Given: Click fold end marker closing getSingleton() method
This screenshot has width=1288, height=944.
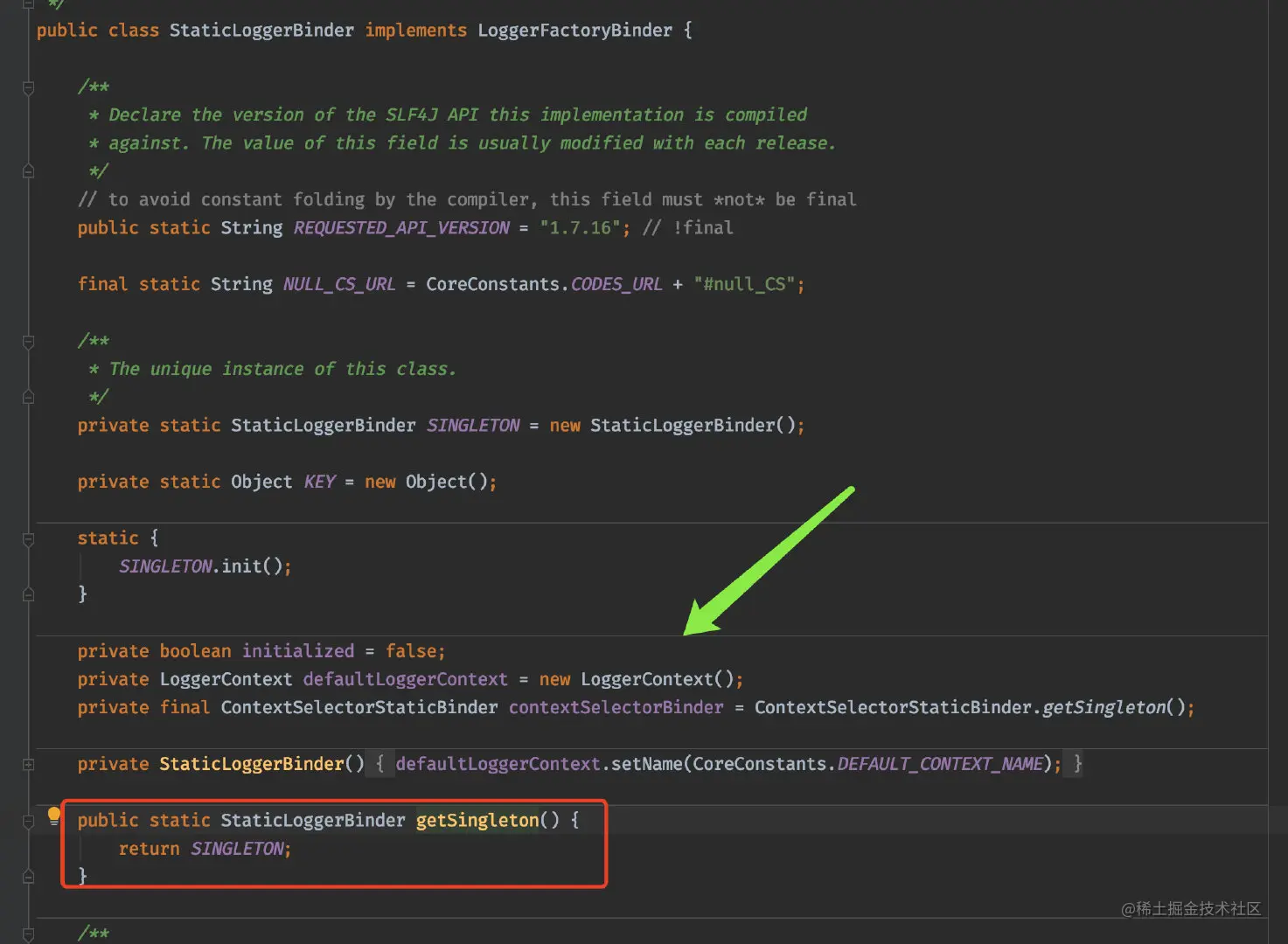Looking at the screenshot, I should click(28, 876).
